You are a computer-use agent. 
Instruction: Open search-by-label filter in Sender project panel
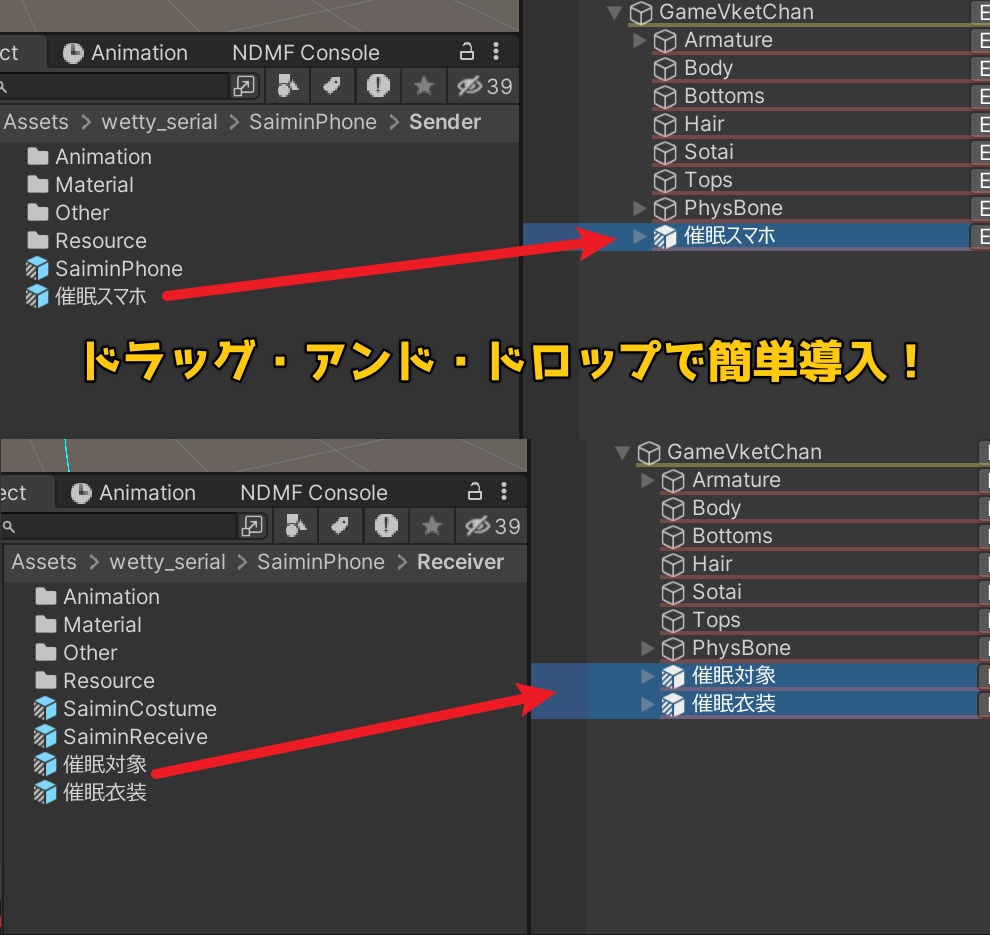pyautogui.click(x=332, y=85)
